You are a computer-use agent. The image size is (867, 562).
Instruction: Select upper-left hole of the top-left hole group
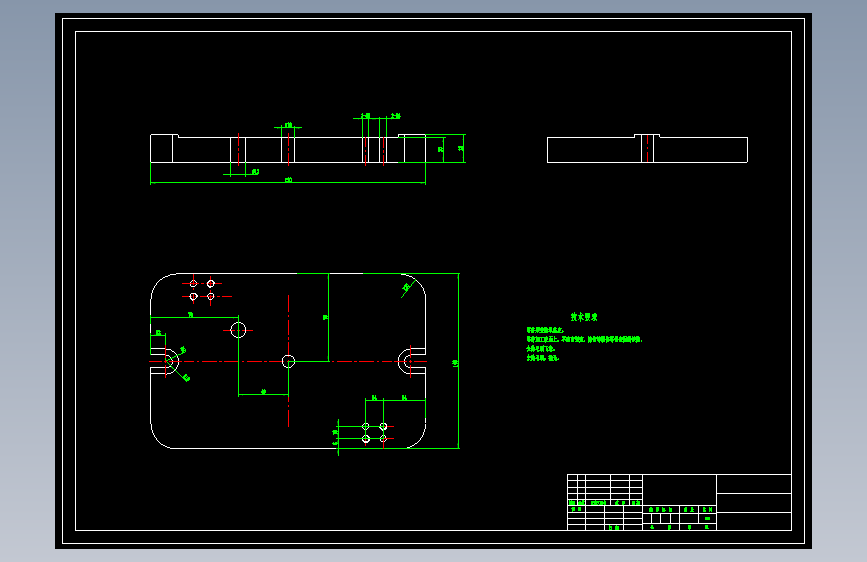[x=194, y=284]
